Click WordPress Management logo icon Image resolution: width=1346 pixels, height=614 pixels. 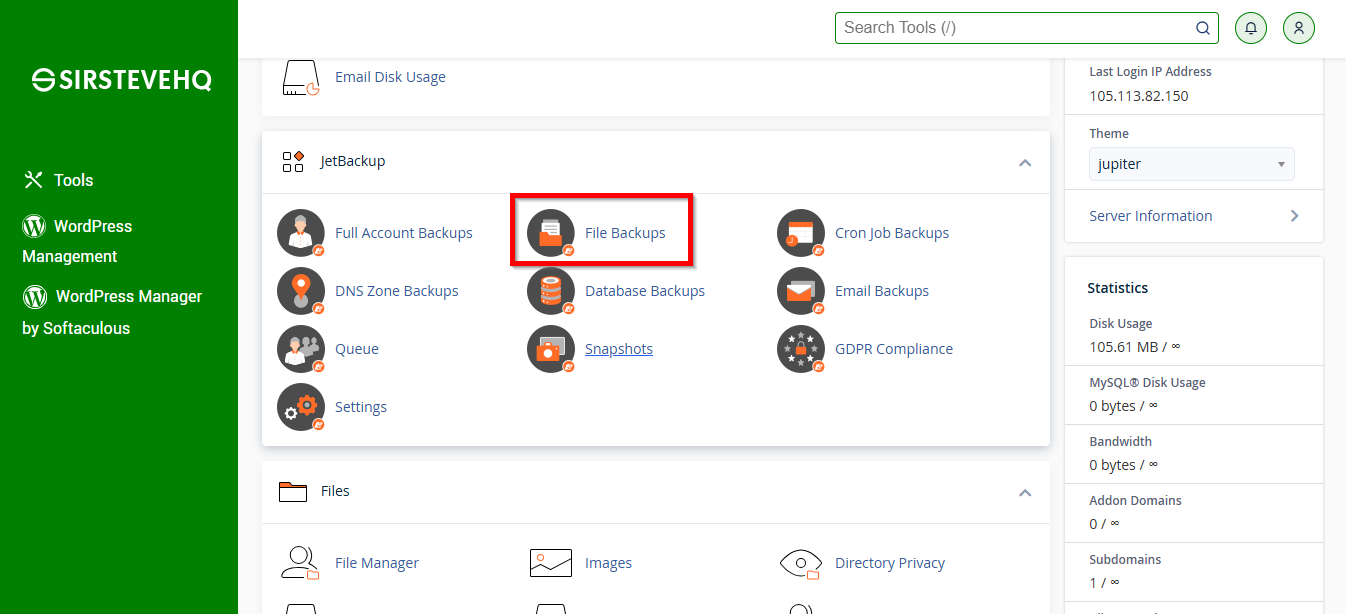34,226
